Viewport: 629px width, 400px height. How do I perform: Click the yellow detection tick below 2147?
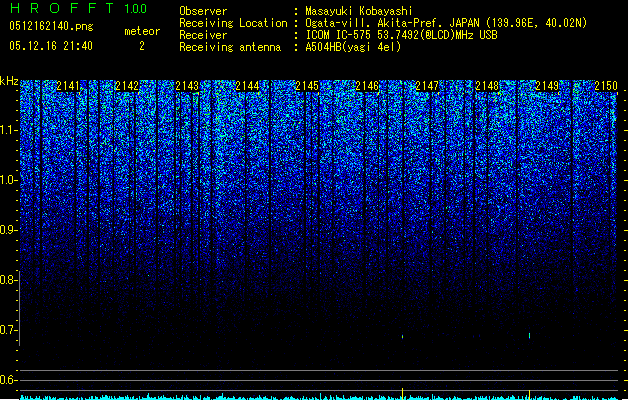click(x=402, y=394)
